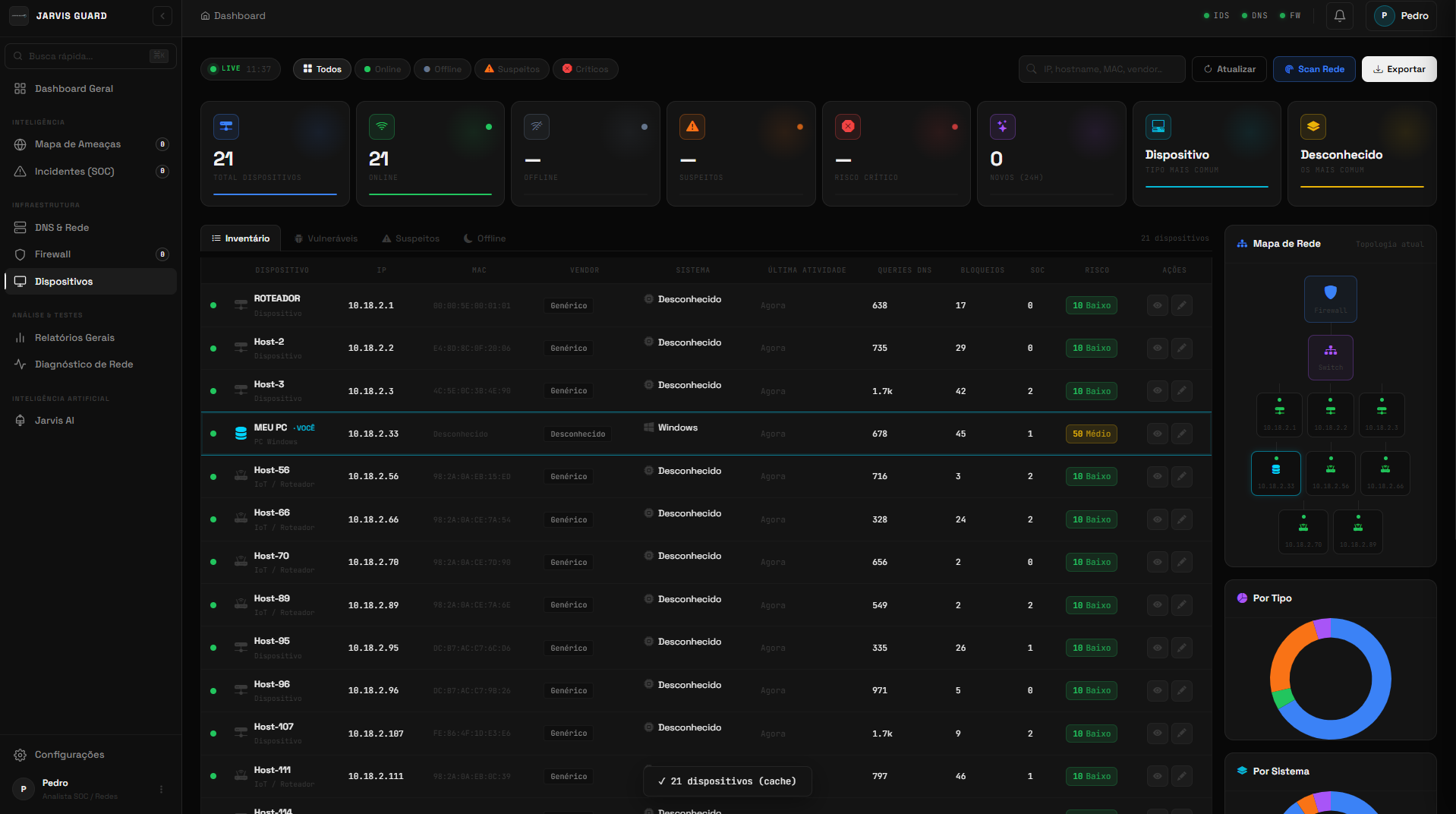Click the Total Dispositivos card icon
The width and height of the screenshot is (1456, 814).
[226, 127]
